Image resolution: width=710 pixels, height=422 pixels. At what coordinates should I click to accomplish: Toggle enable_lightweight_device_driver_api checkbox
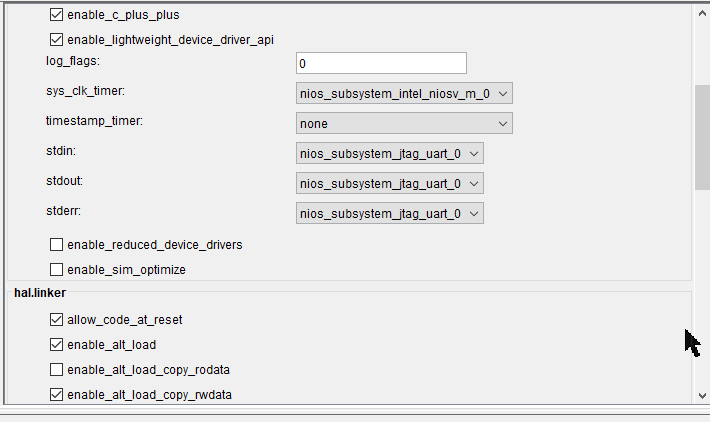click(56, 40)
